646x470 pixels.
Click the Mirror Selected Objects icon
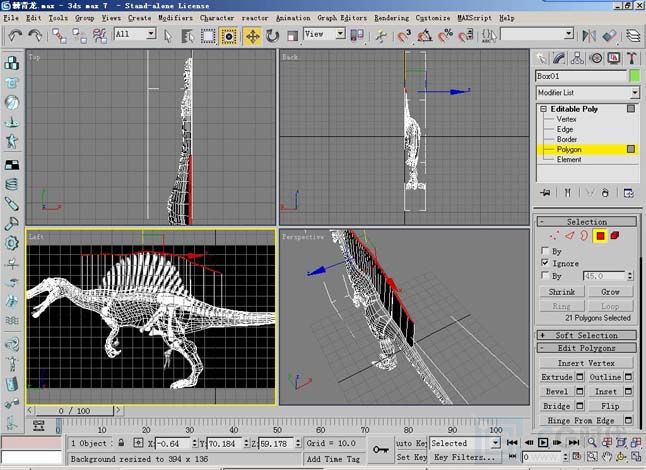589,36
